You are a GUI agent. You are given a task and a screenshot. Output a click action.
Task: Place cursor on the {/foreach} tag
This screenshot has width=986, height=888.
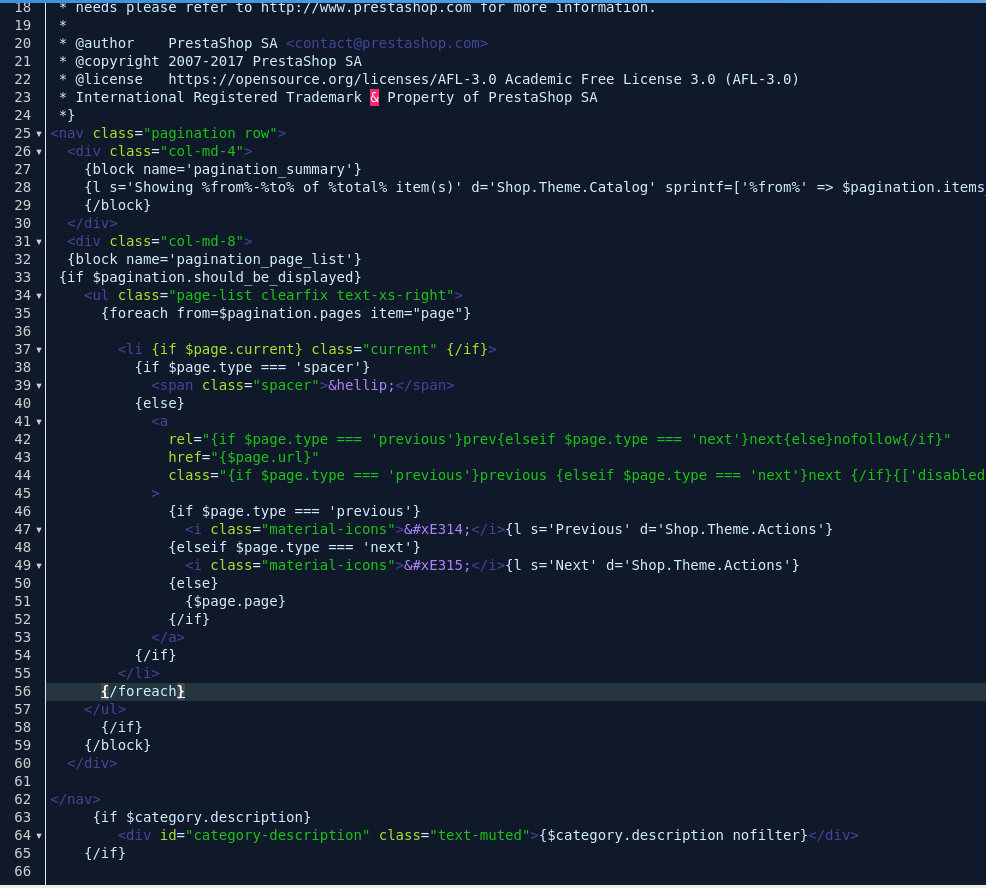[143, 691]
